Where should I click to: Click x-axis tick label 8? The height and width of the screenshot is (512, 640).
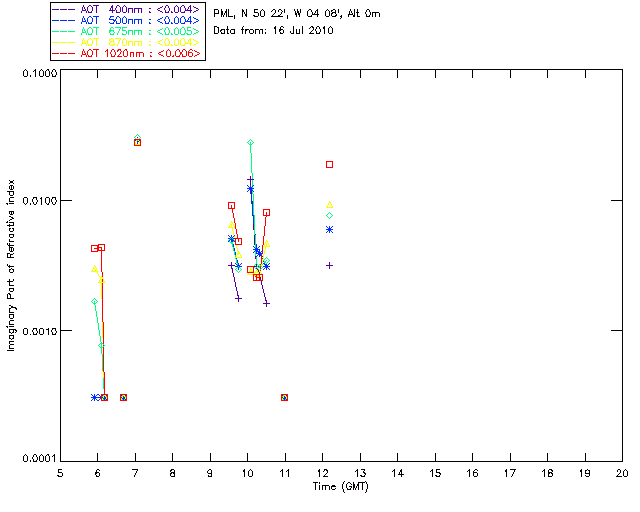(173, 473)
